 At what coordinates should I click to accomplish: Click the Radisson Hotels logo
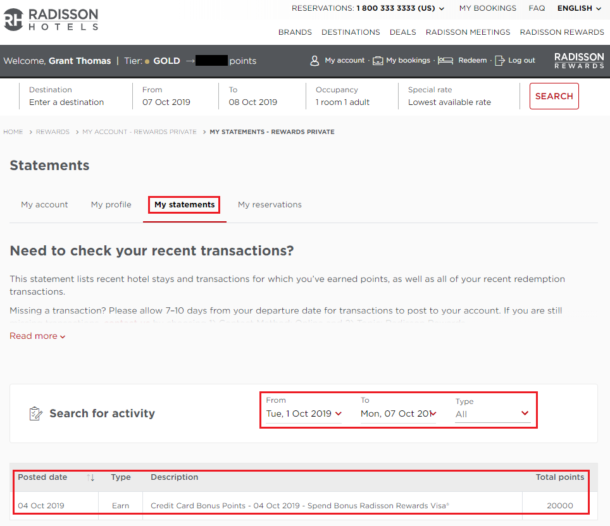51,19
